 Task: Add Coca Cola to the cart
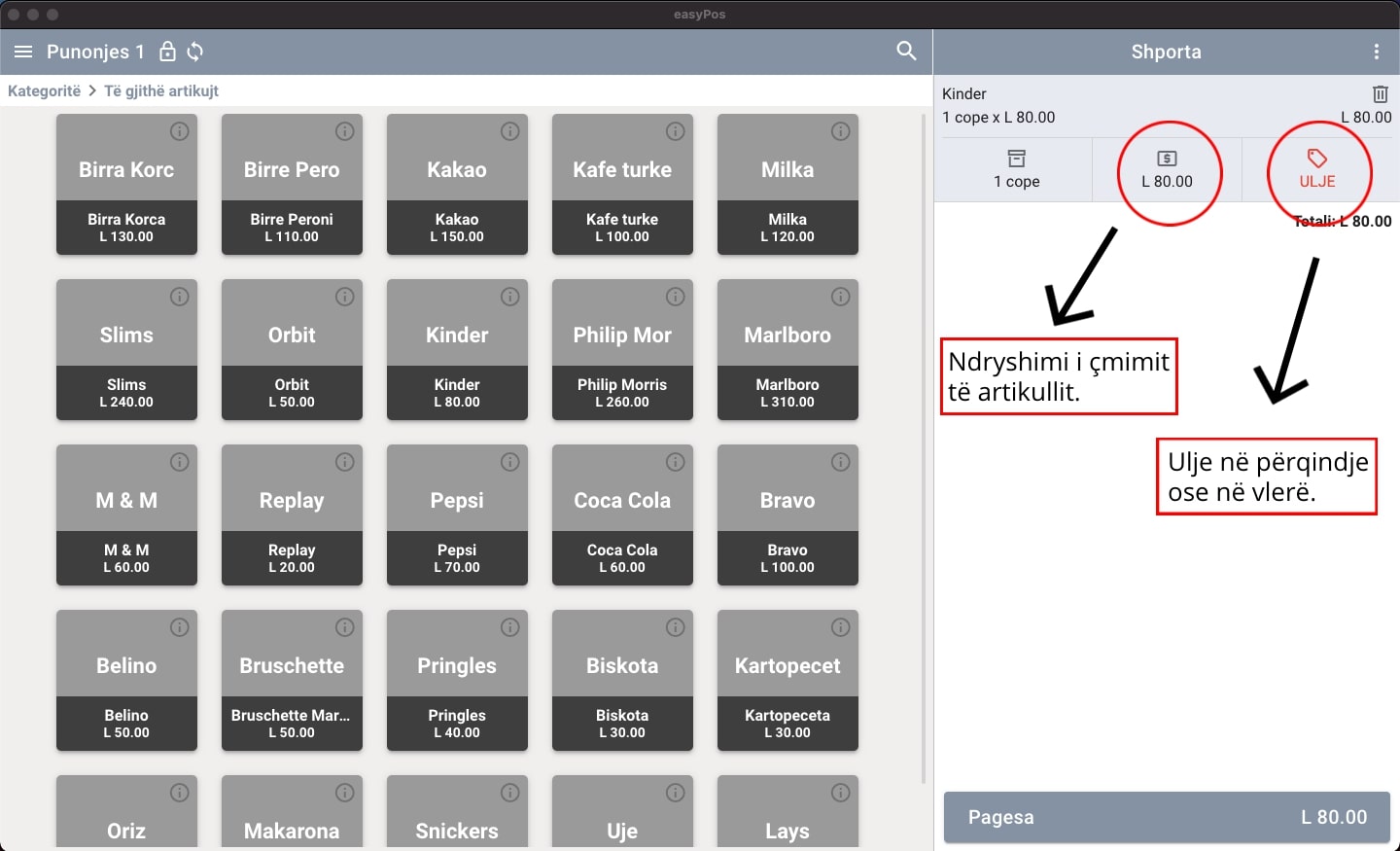pos(622,515)
